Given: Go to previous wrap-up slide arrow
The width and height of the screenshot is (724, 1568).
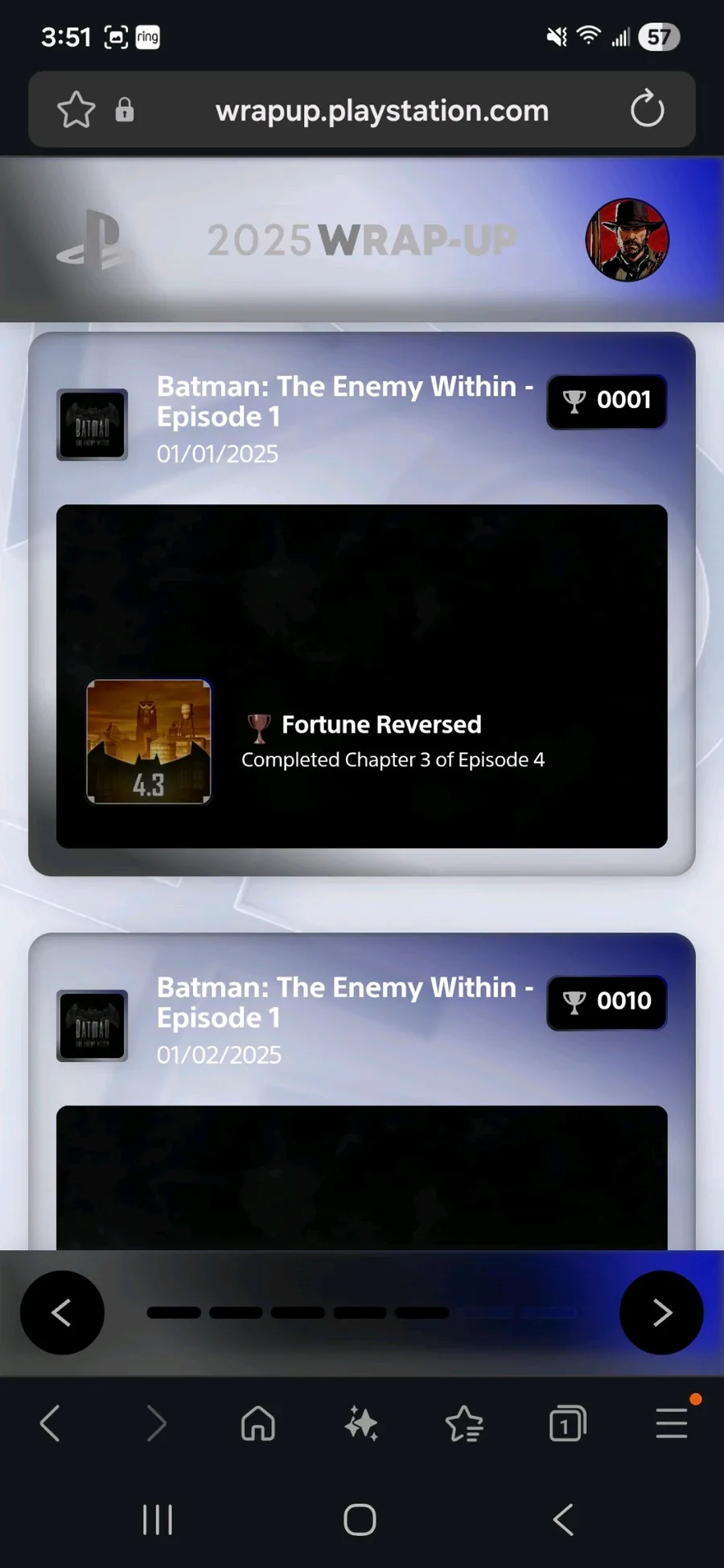Looking at the screenshot, I should pos(62,1312).
